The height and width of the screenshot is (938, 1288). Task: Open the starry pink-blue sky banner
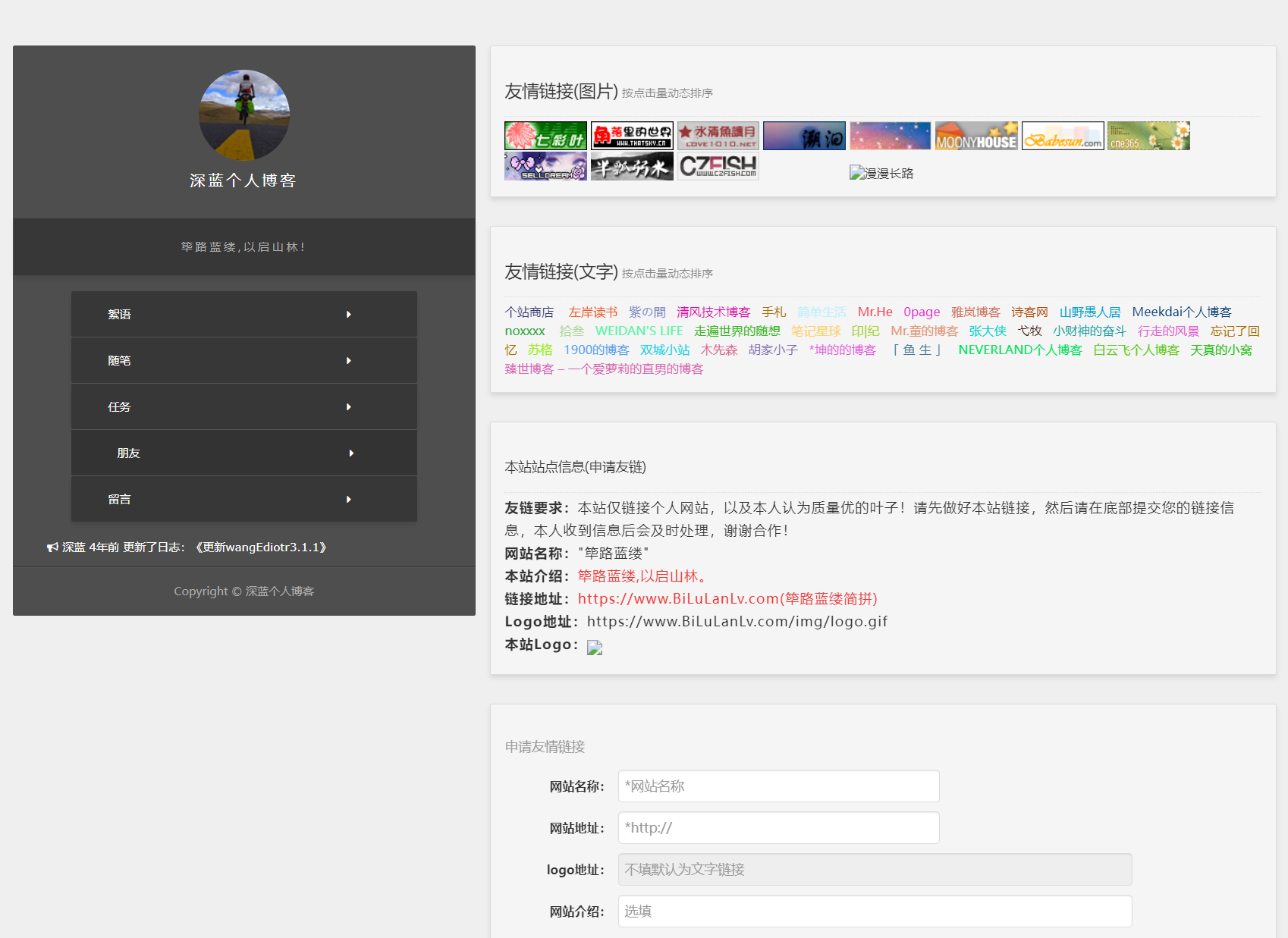coord(891,136)
